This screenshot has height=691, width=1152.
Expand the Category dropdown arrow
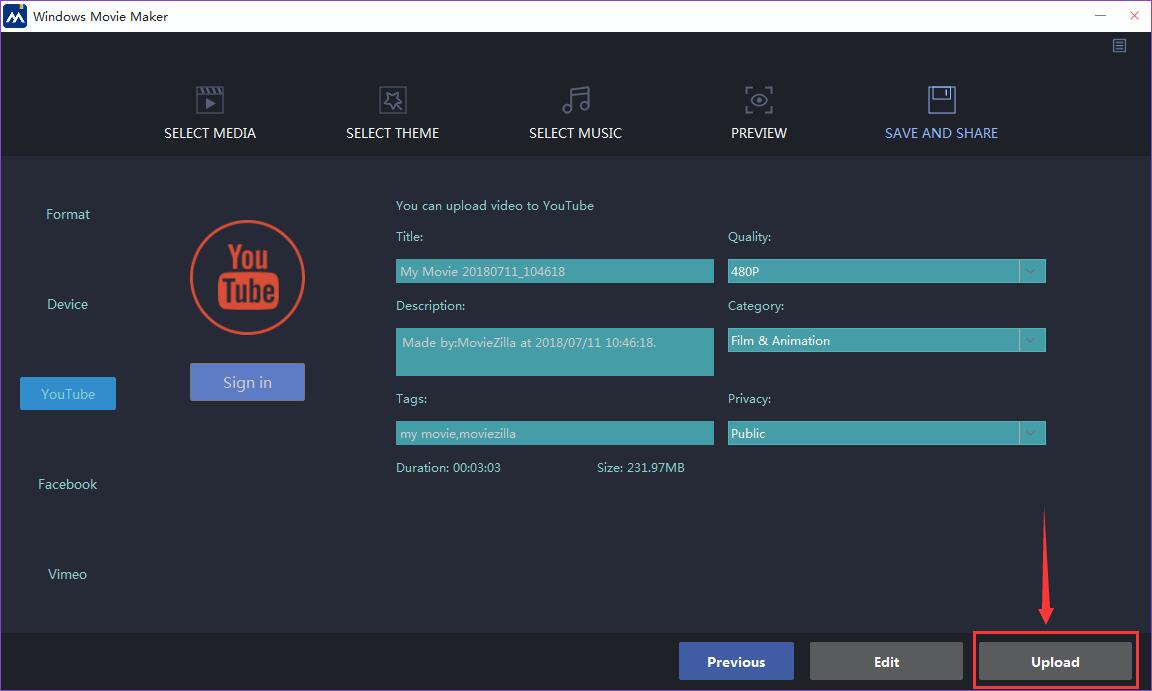(1032, 340)
